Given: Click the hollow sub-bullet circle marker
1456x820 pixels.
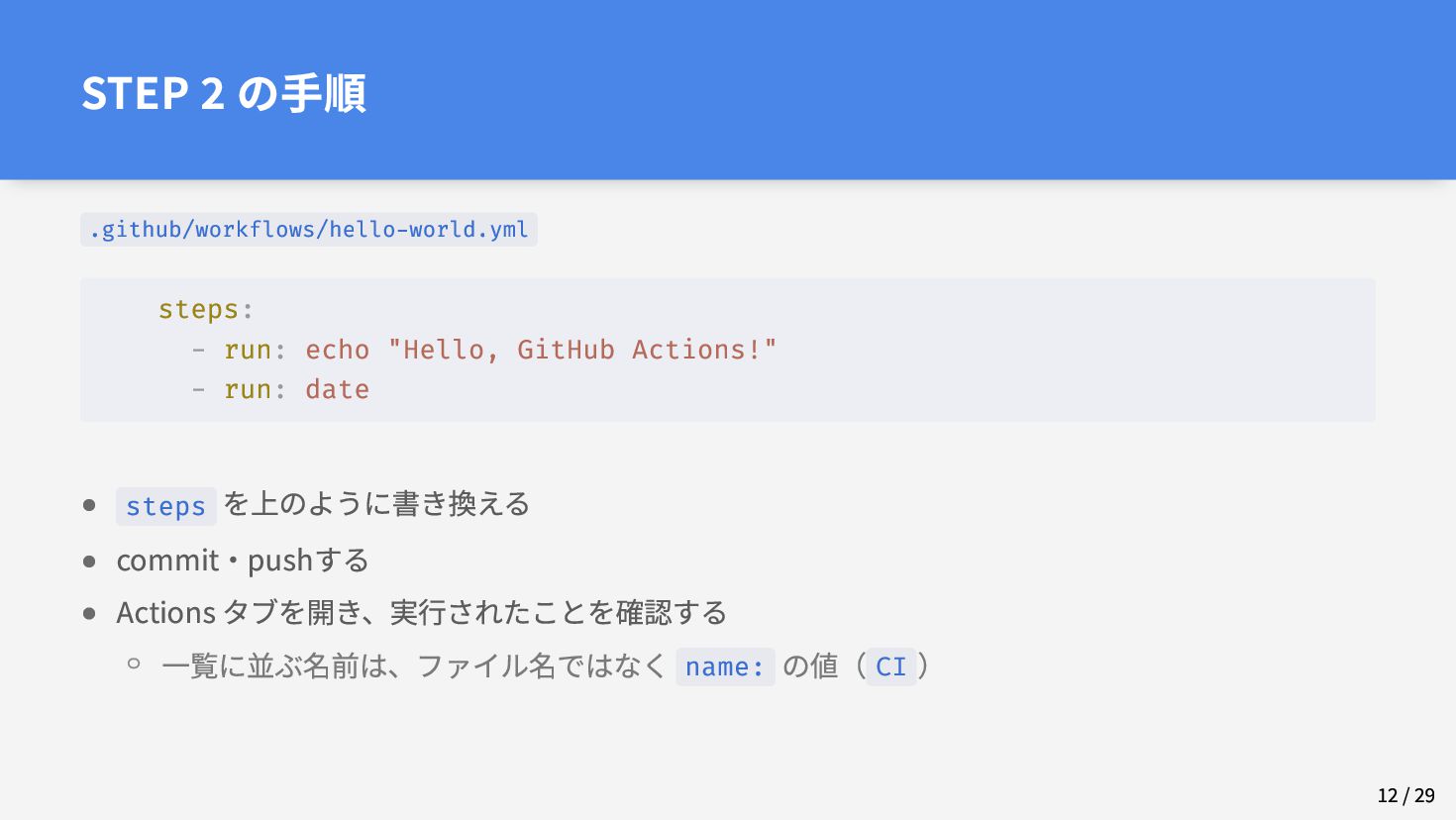Looking at the screenshot, I should pos(134,665).
